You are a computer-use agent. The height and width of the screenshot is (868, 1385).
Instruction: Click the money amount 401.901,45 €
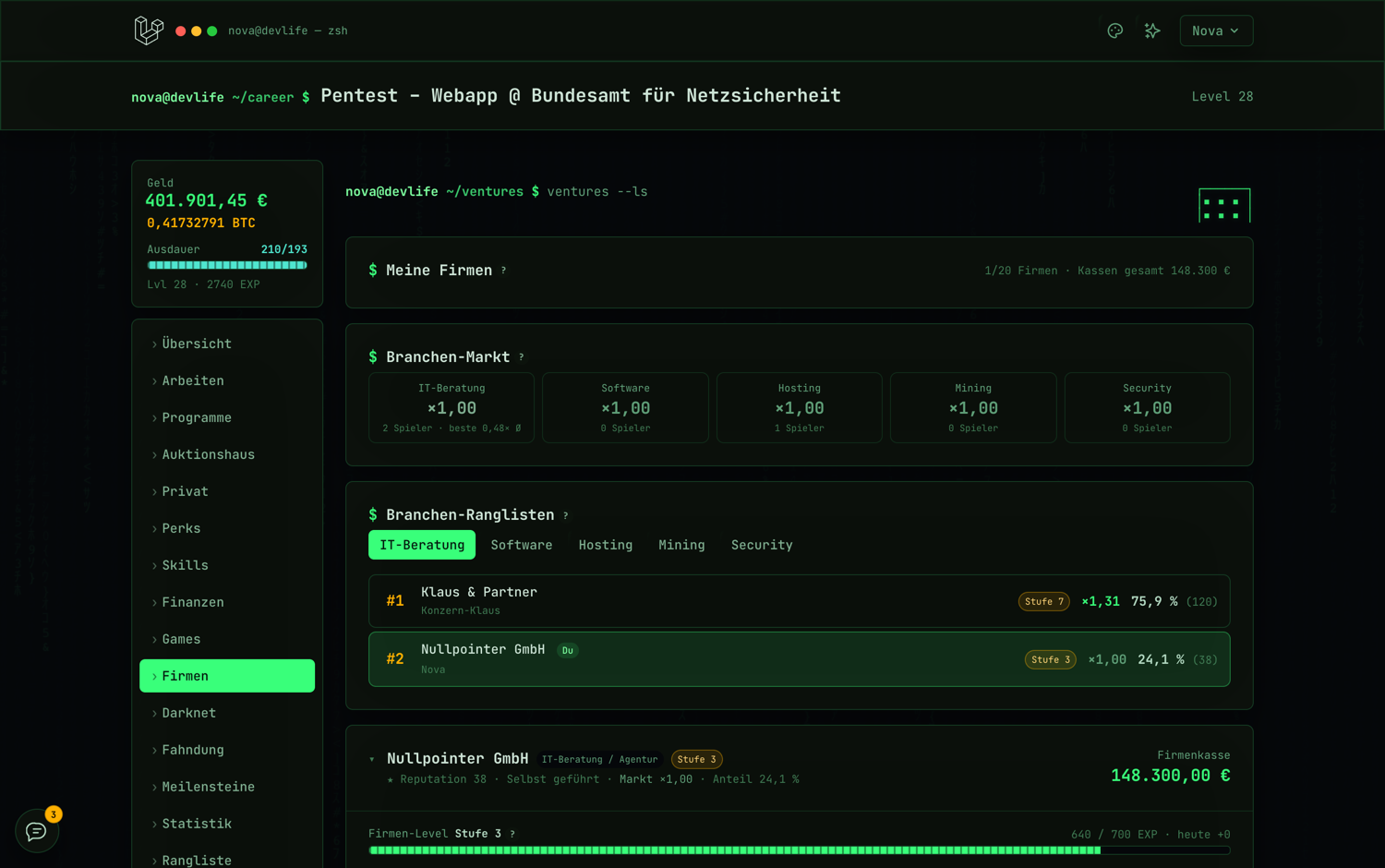207,200
